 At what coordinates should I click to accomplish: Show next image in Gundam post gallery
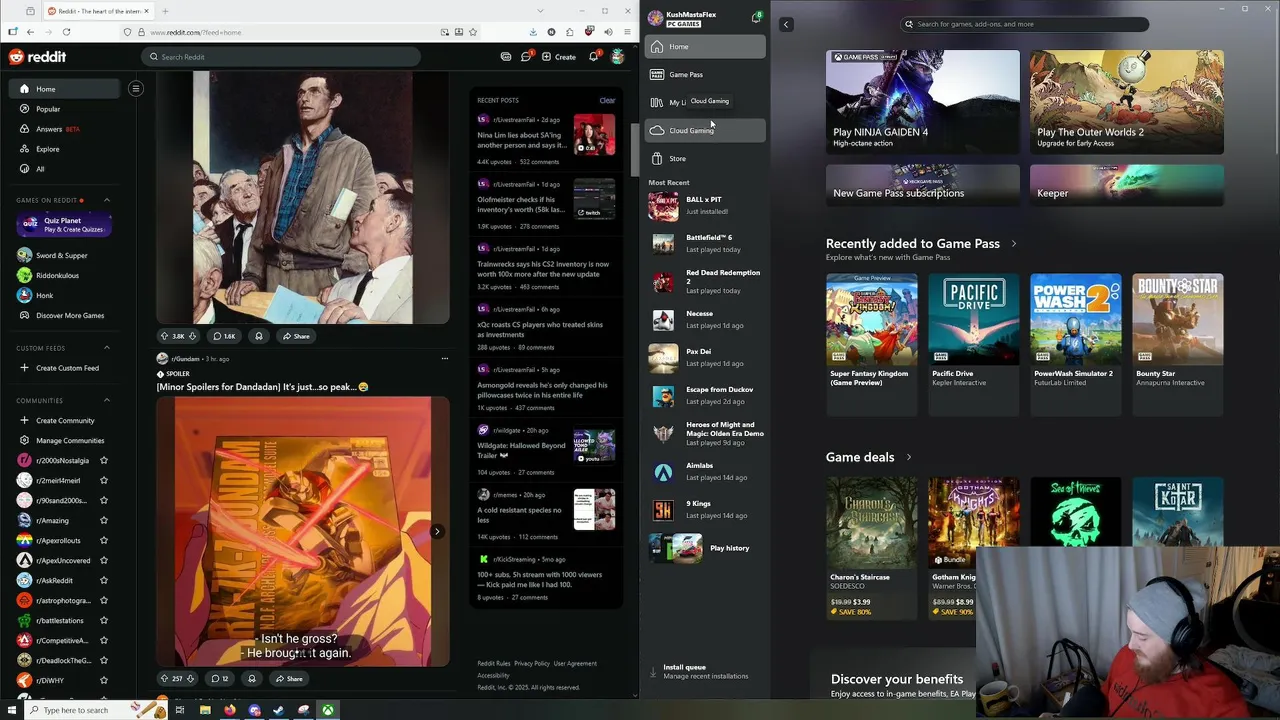pyautogui.click(x=437, y=531)
